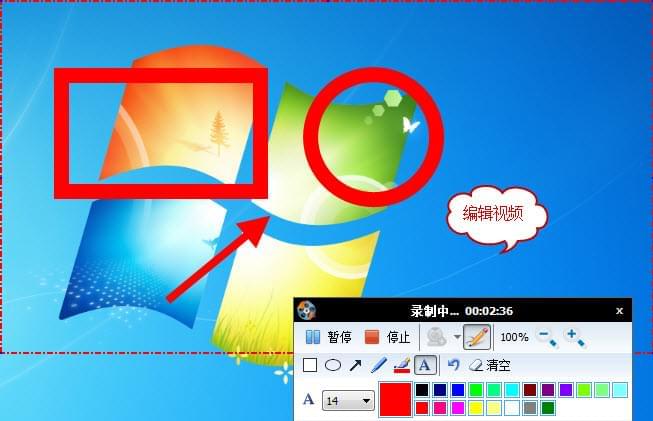Select the arrow drawing tool

point(355,365)
